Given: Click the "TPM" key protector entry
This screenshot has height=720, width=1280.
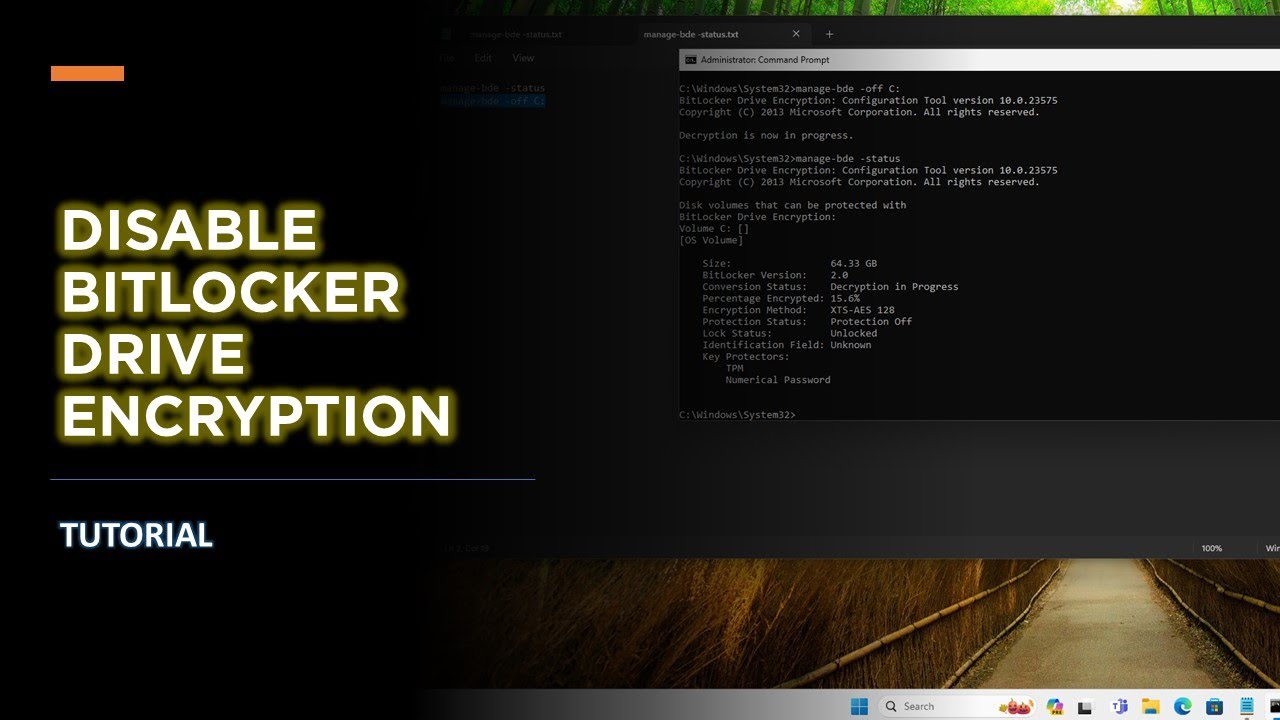Looking at the screenshot, I should point(734,368).
